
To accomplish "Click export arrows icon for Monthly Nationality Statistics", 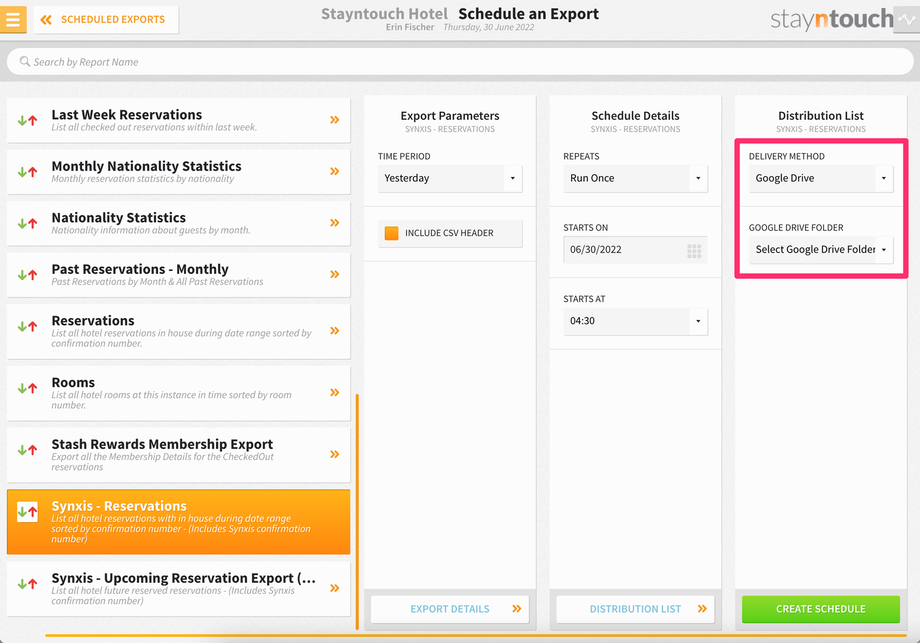I will coord(27,172).
